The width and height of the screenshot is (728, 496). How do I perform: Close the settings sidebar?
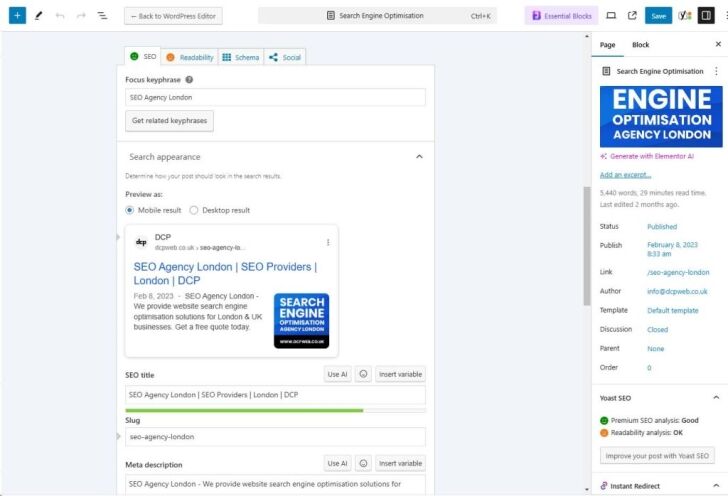[x=718, y=44]
